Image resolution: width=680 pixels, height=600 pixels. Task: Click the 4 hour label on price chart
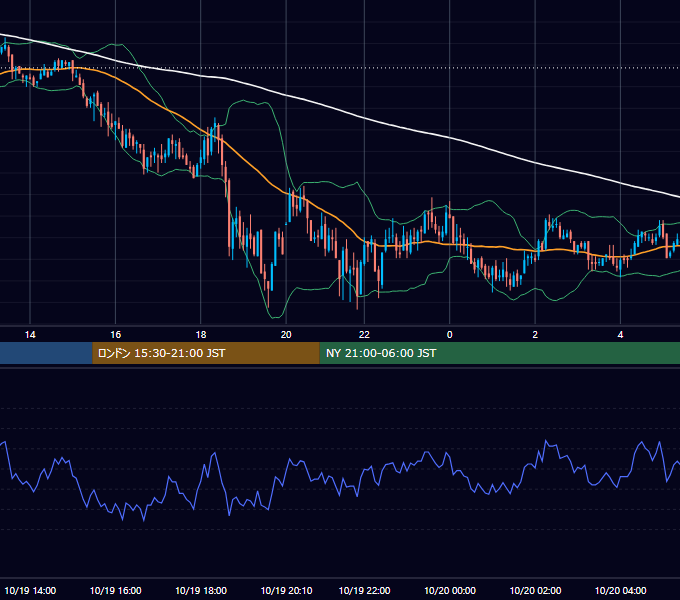[x=621, y=335]
